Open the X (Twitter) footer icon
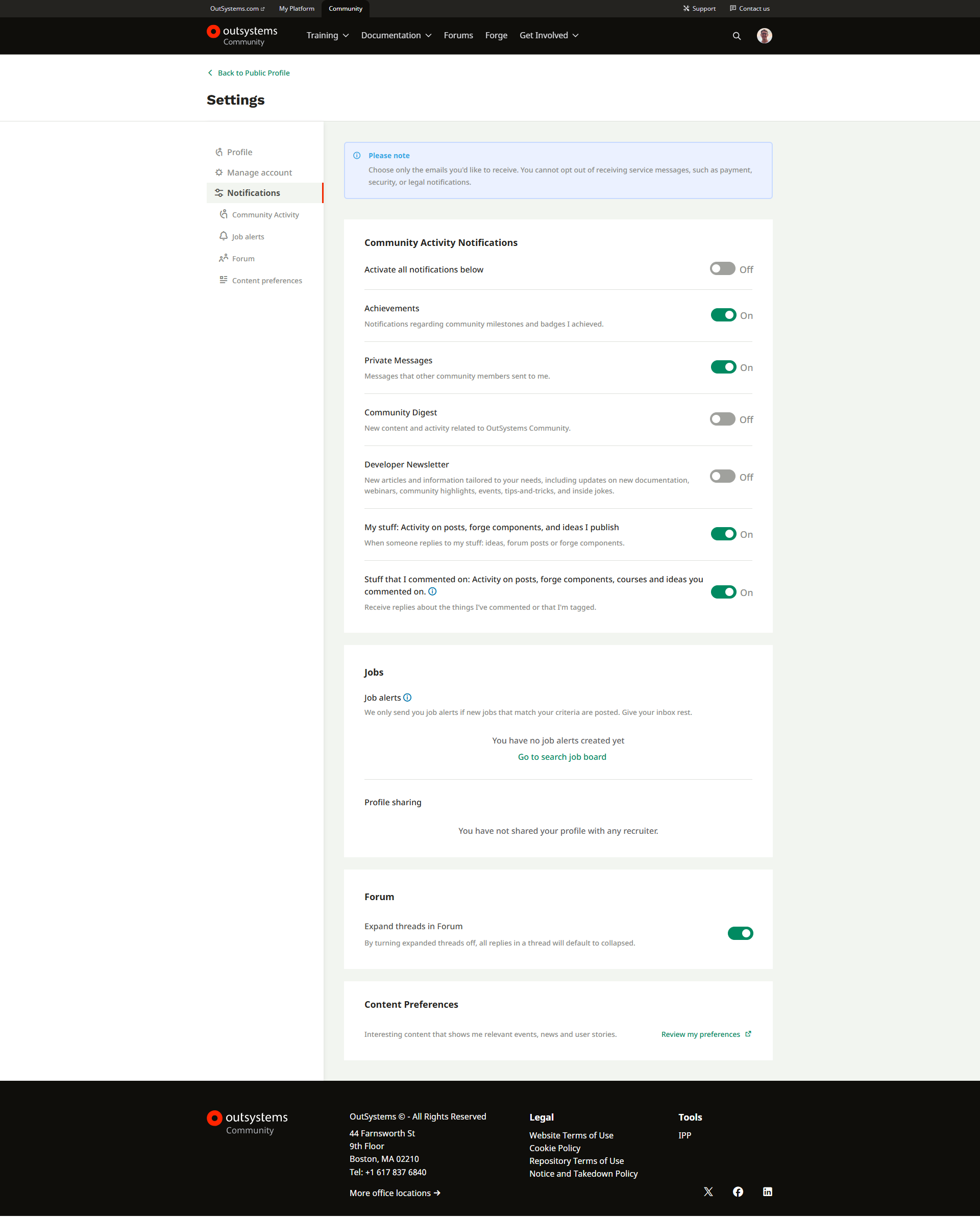This screenshot has width=980, height=1217. pyautogui.click(x=708, y=1191)
